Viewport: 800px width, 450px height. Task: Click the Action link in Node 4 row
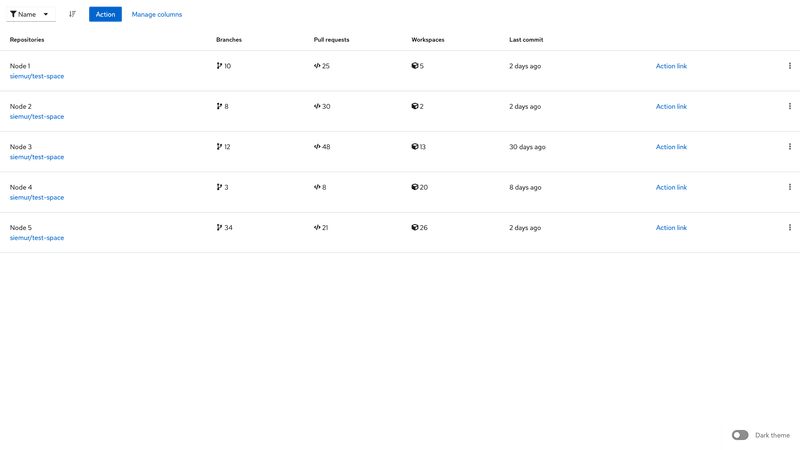point(671,187)
